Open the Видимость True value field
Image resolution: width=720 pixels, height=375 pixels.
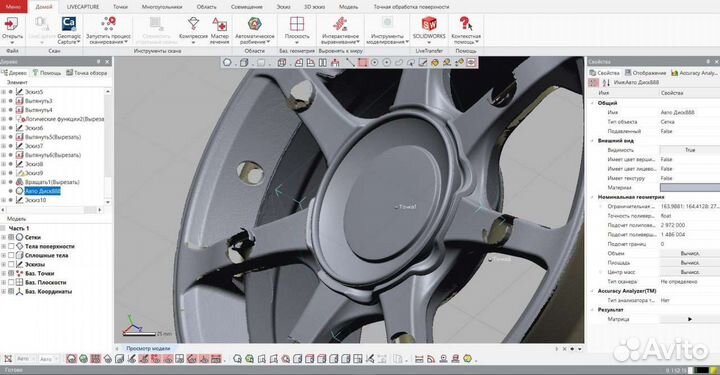(x=690, y=150)
